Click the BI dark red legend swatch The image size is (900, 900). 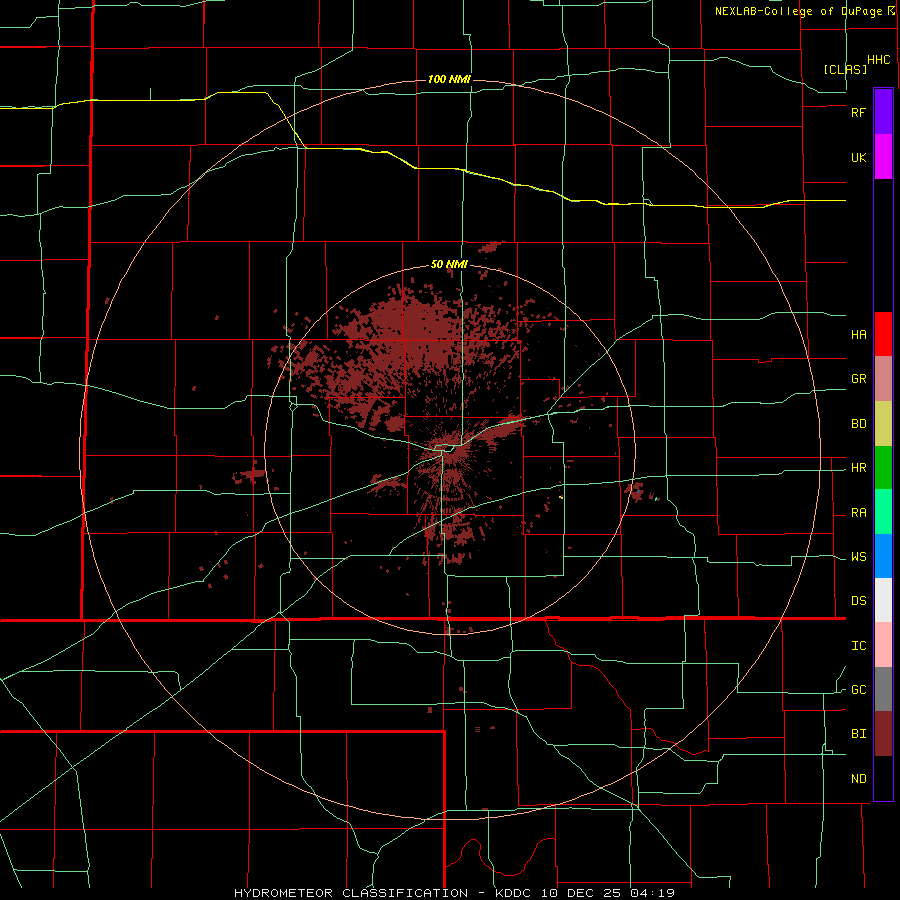tap(883, 734)
